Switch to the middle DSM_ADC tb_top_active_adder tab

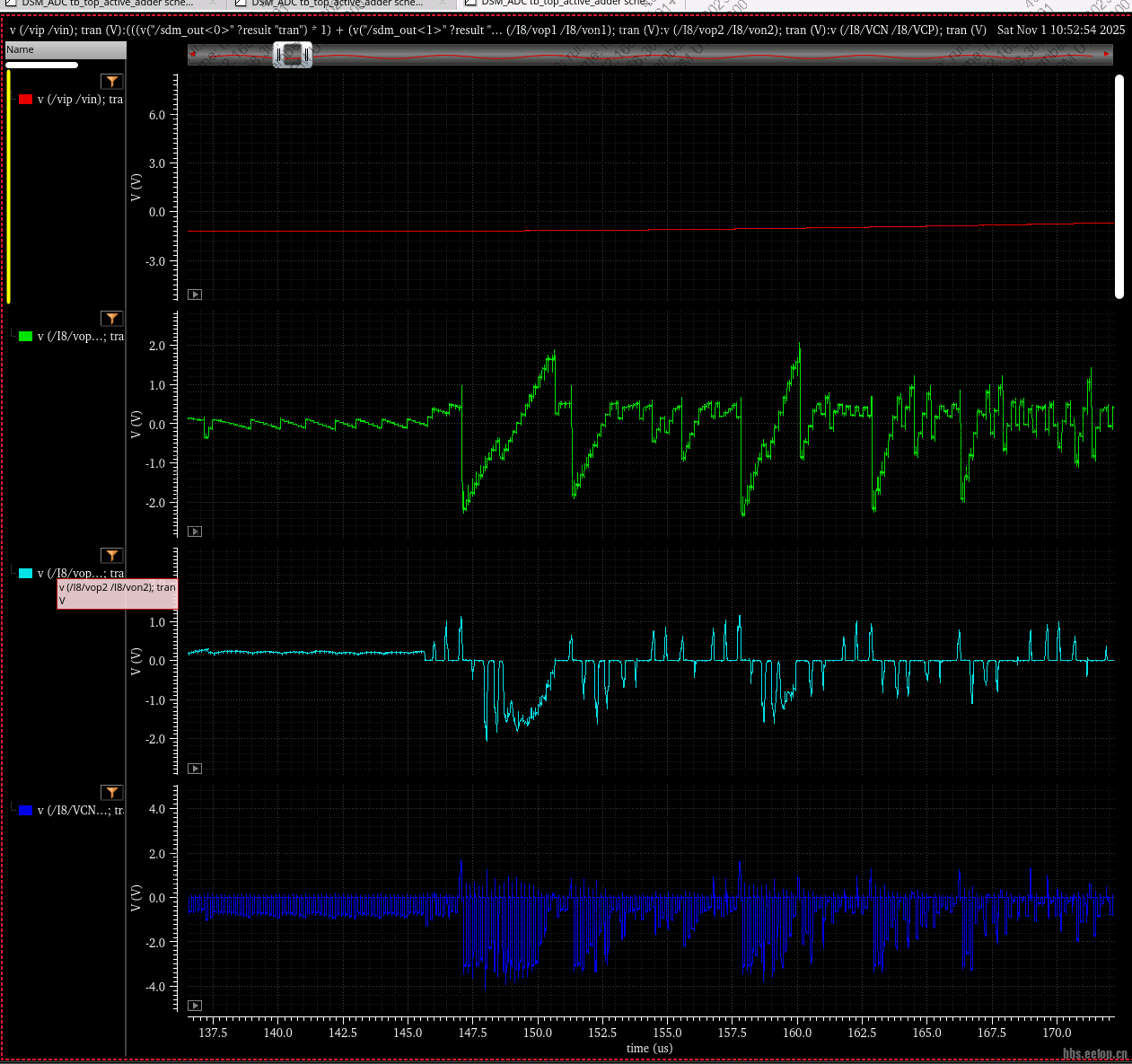point(336,4)
